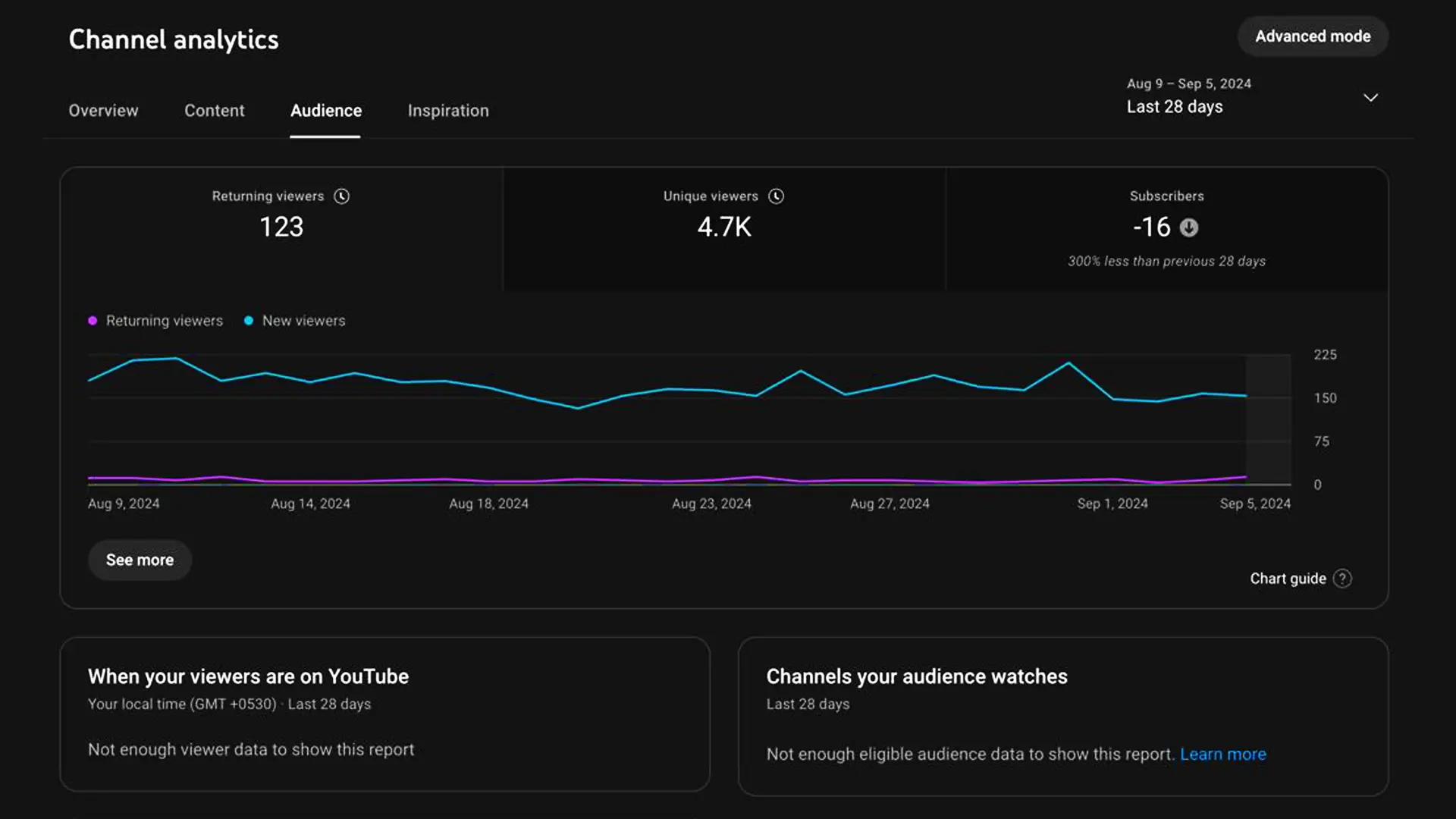Select the Subscribers metric card
The height and width of the screenshot is (819, 1456).
[x=1167, y=229]
